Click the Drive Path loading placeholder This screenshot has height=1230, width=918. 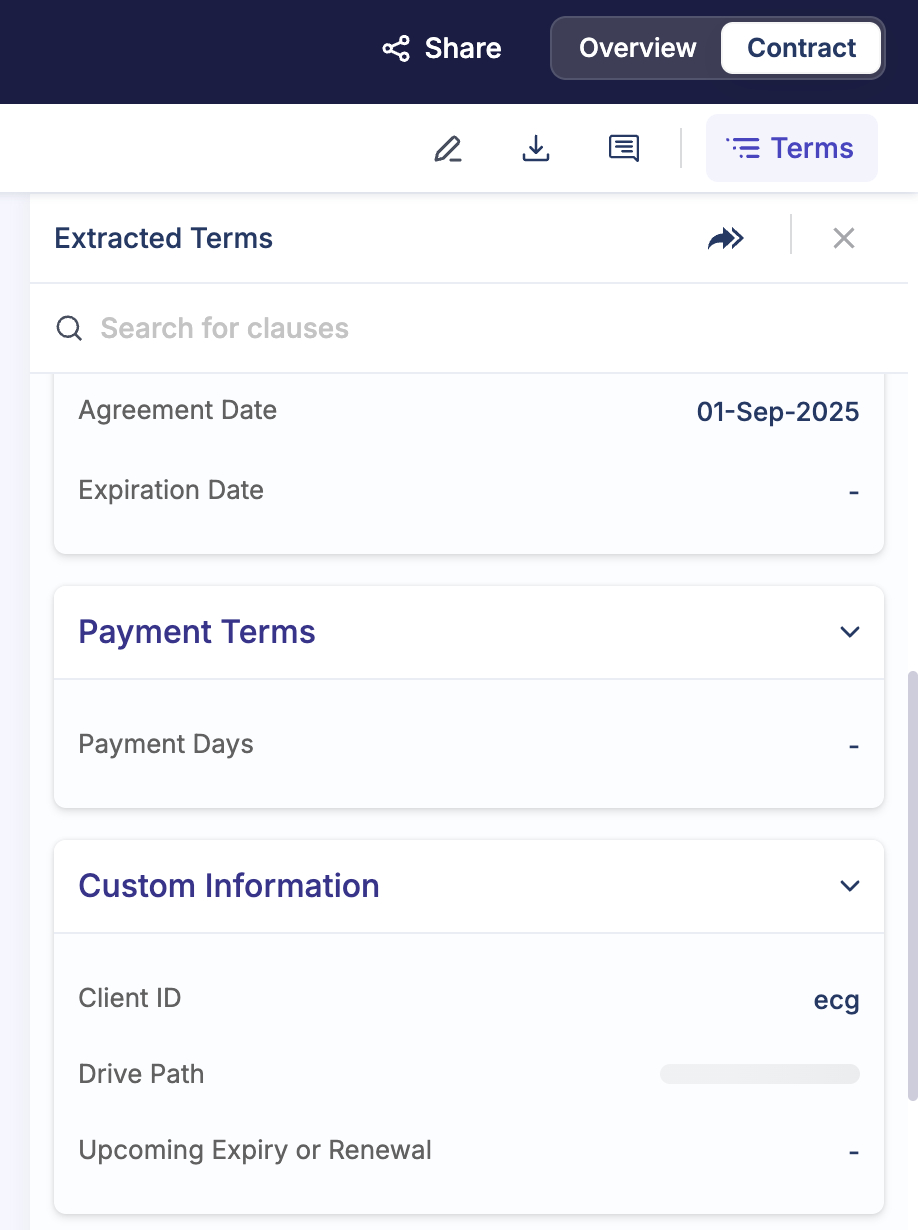759,1074
